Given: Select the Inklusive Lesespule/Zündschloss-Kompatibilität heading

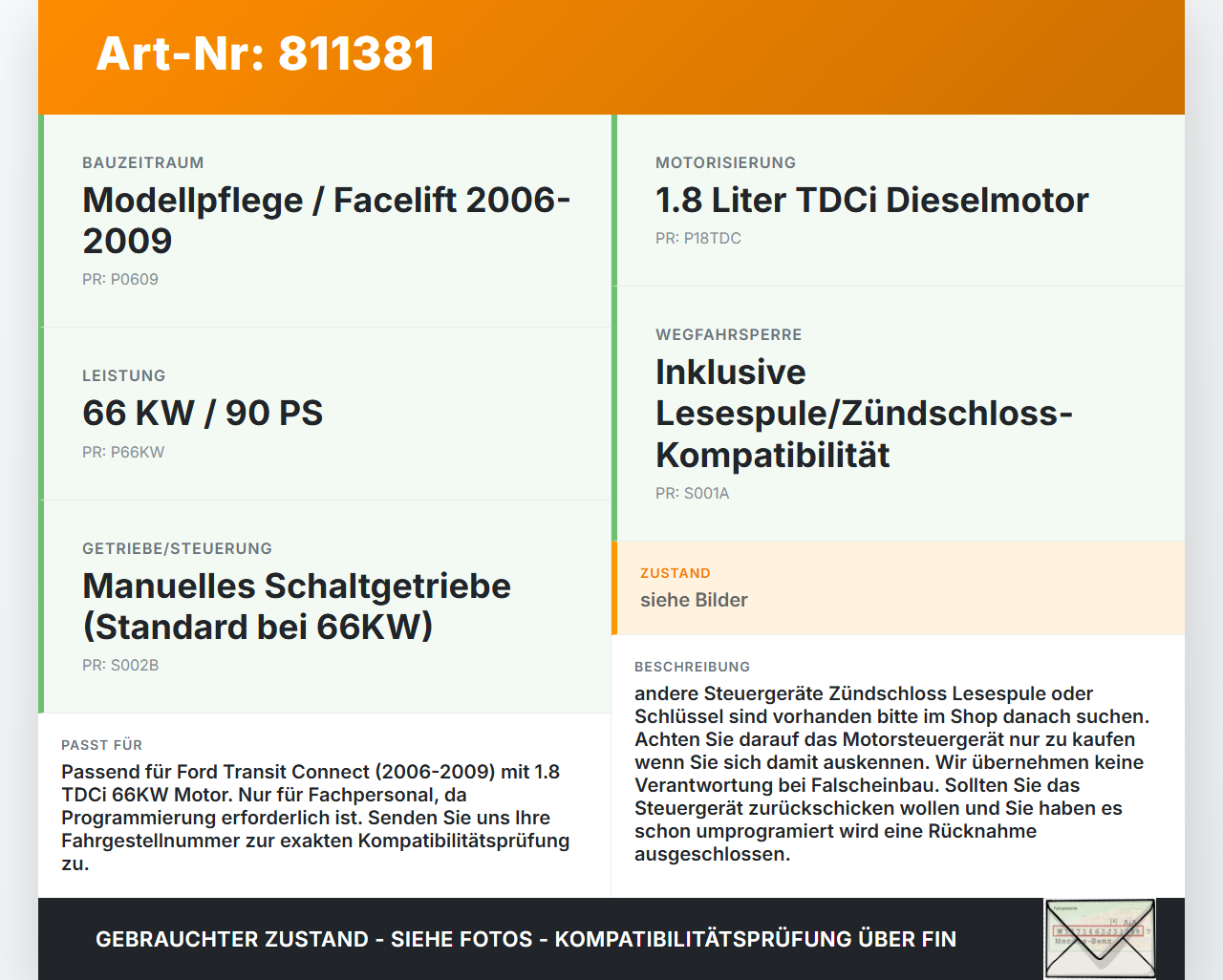Looking at the screenshot, I should tap(864, 413).
